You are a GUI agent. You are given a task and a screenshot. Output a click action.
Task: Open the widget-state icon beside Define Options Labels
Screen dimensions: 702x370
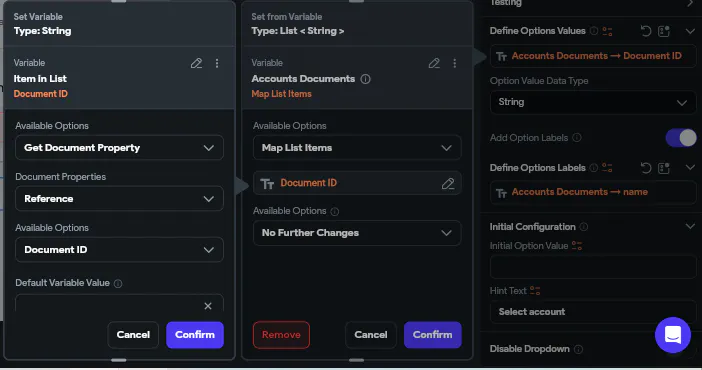click(x=664, y=168)
